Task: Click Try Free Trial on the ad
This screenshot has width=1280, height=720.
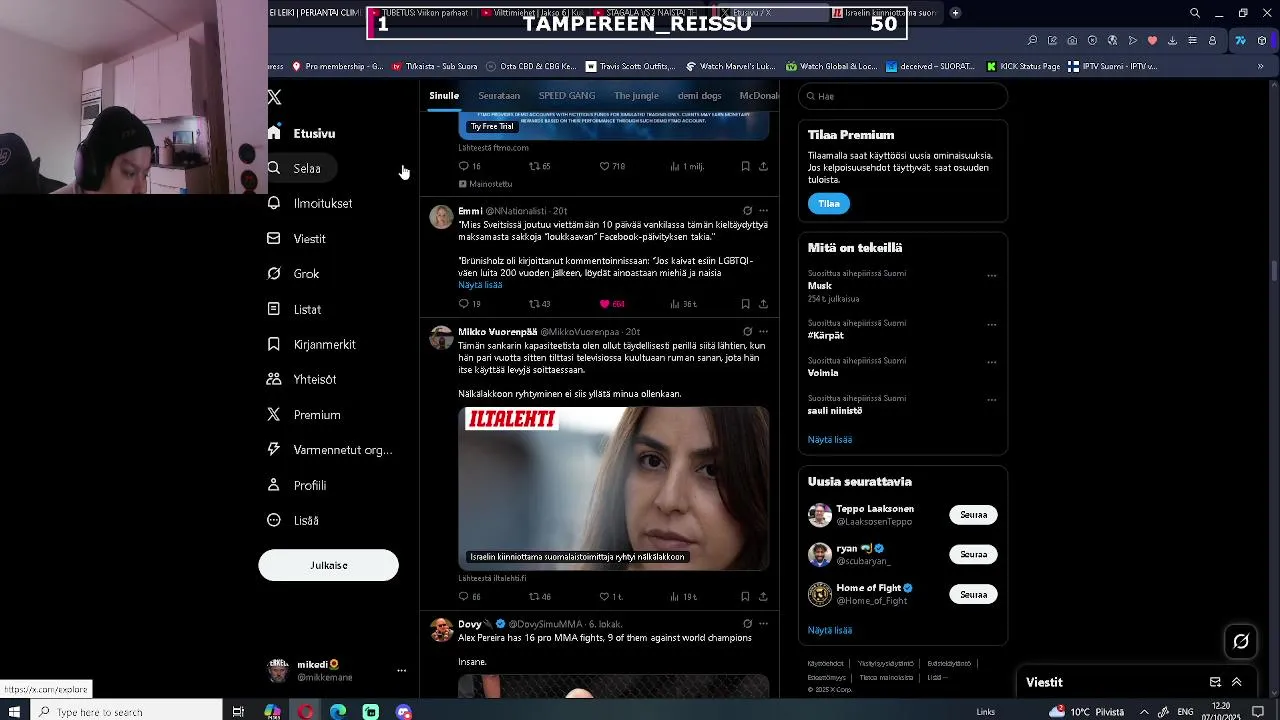Action: click(x=492, y=127)
